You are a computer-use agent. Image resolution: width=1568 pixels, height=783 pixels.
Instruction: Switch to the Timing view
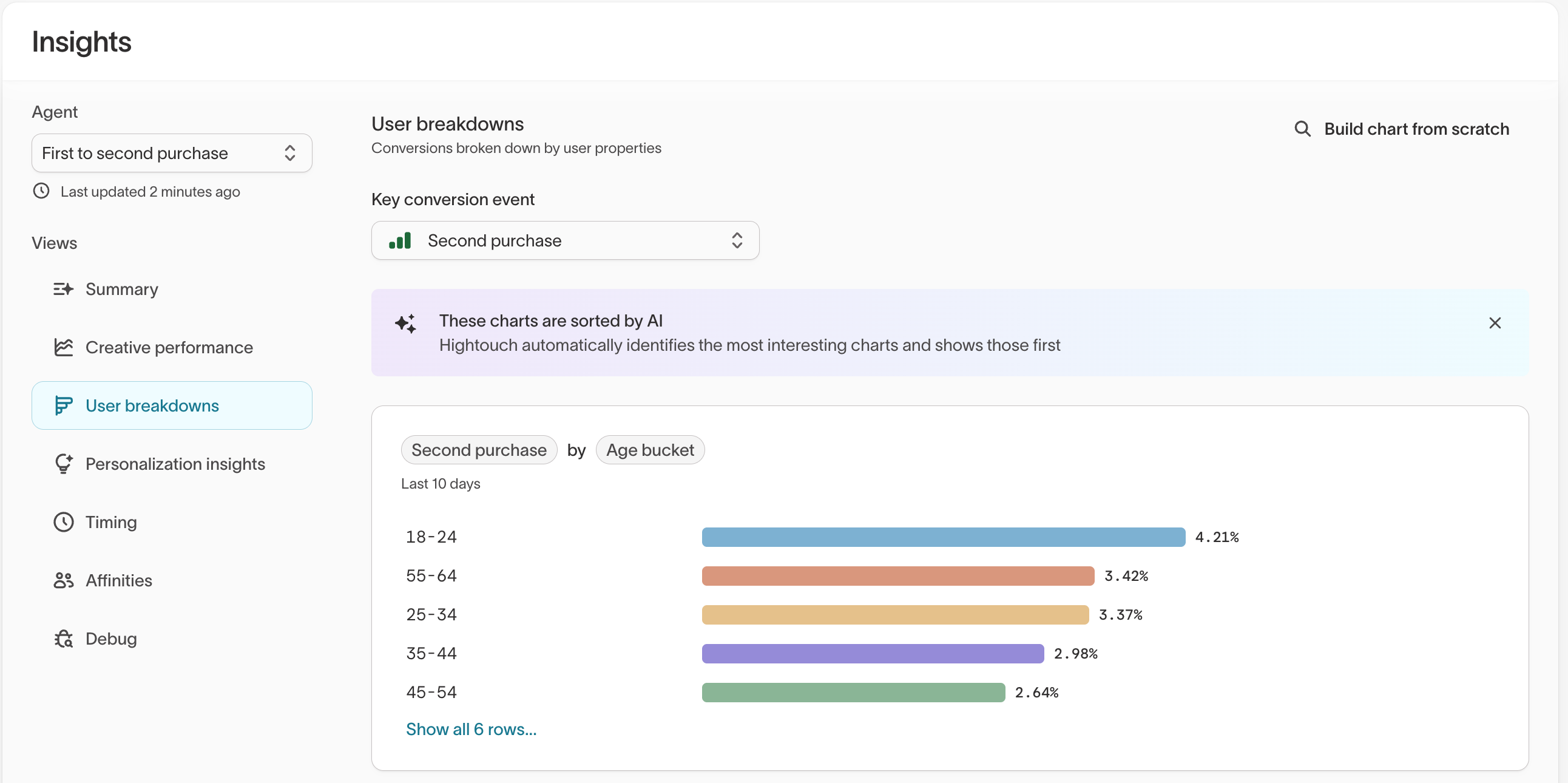point(111,522)
